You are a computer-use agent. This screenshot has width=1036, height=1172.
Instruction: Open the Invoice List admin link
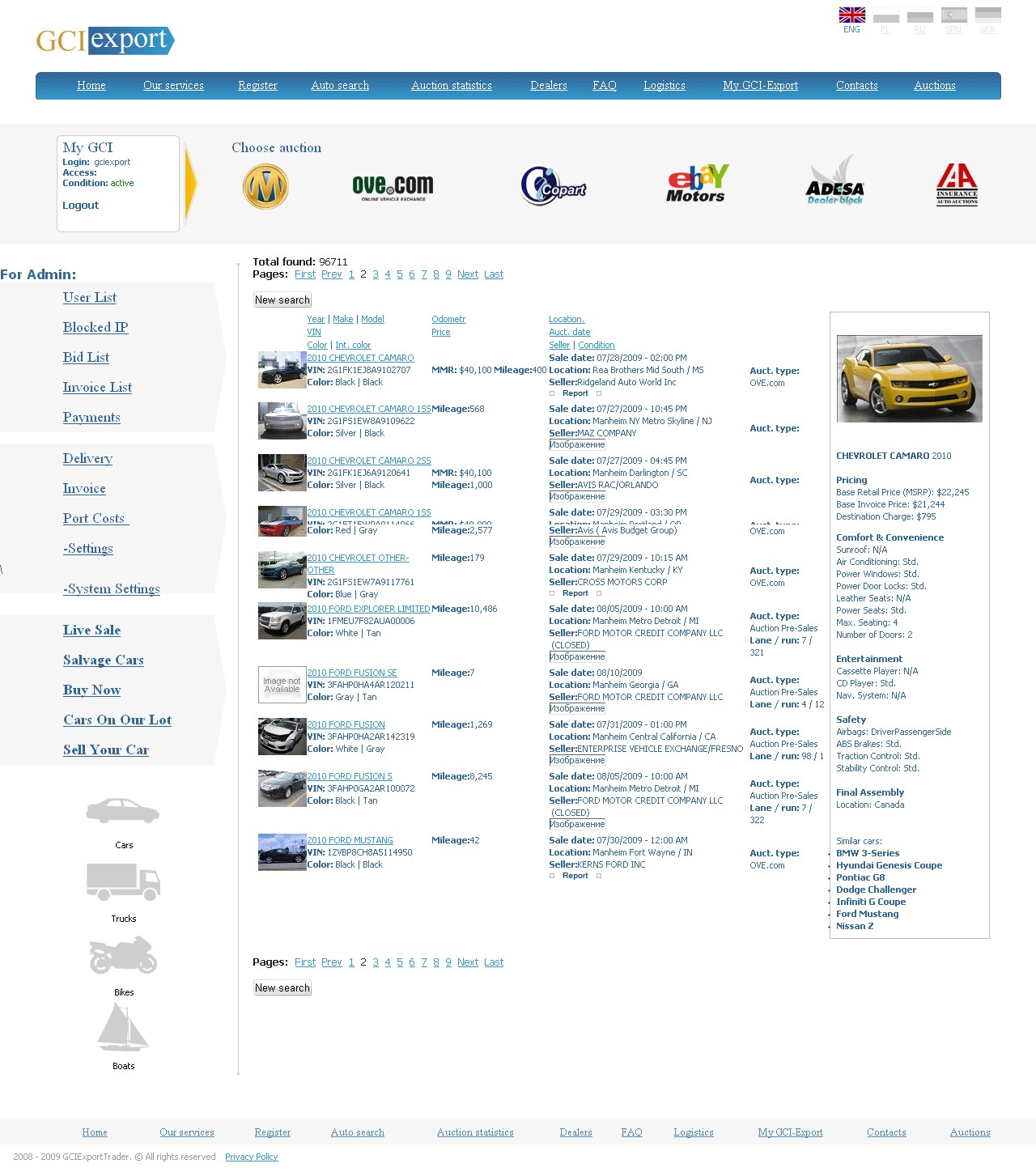[x=97, y=387]
